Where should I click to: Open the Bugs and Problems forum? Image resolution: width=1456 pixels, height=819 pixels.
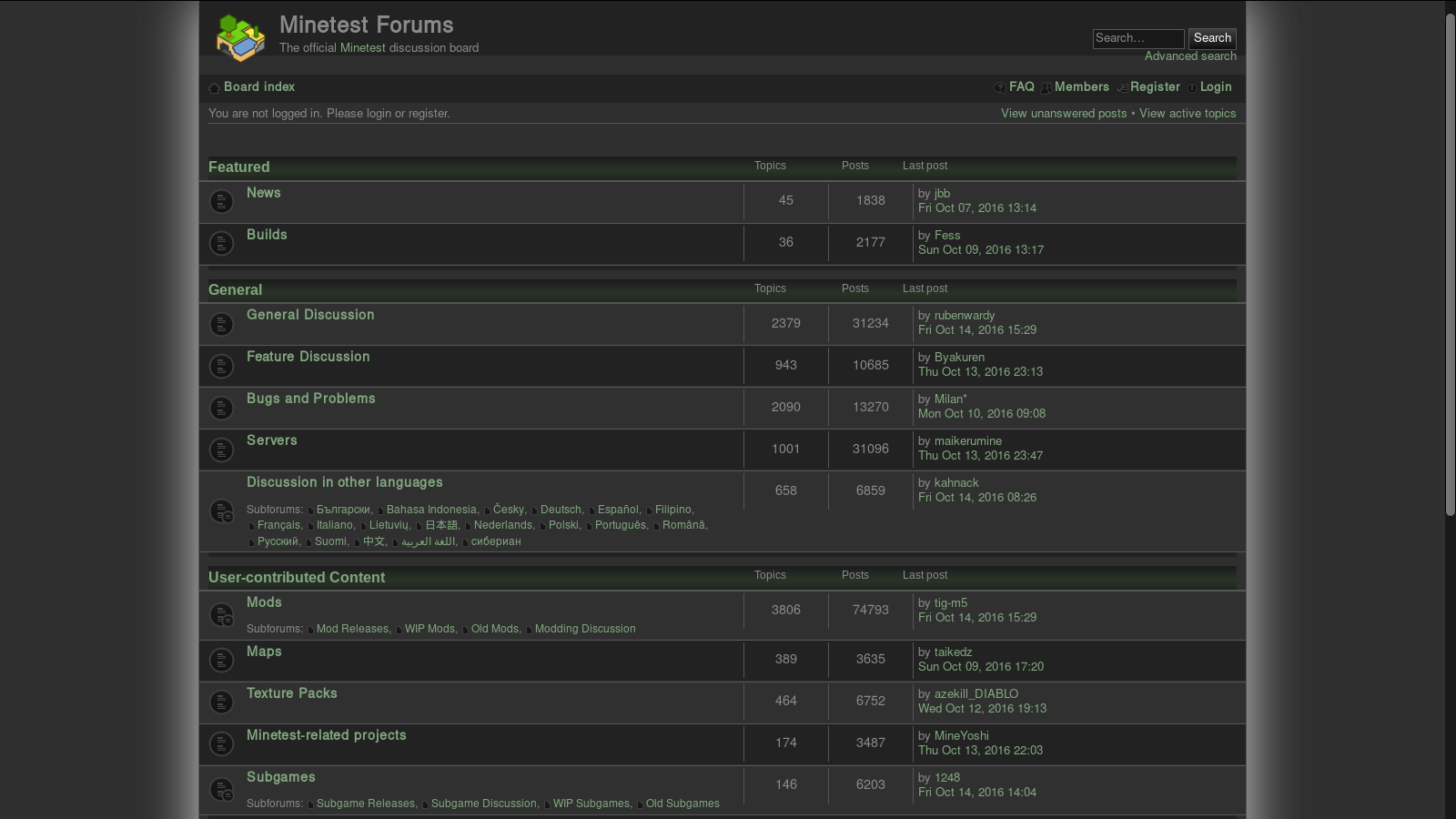[311, 399]
